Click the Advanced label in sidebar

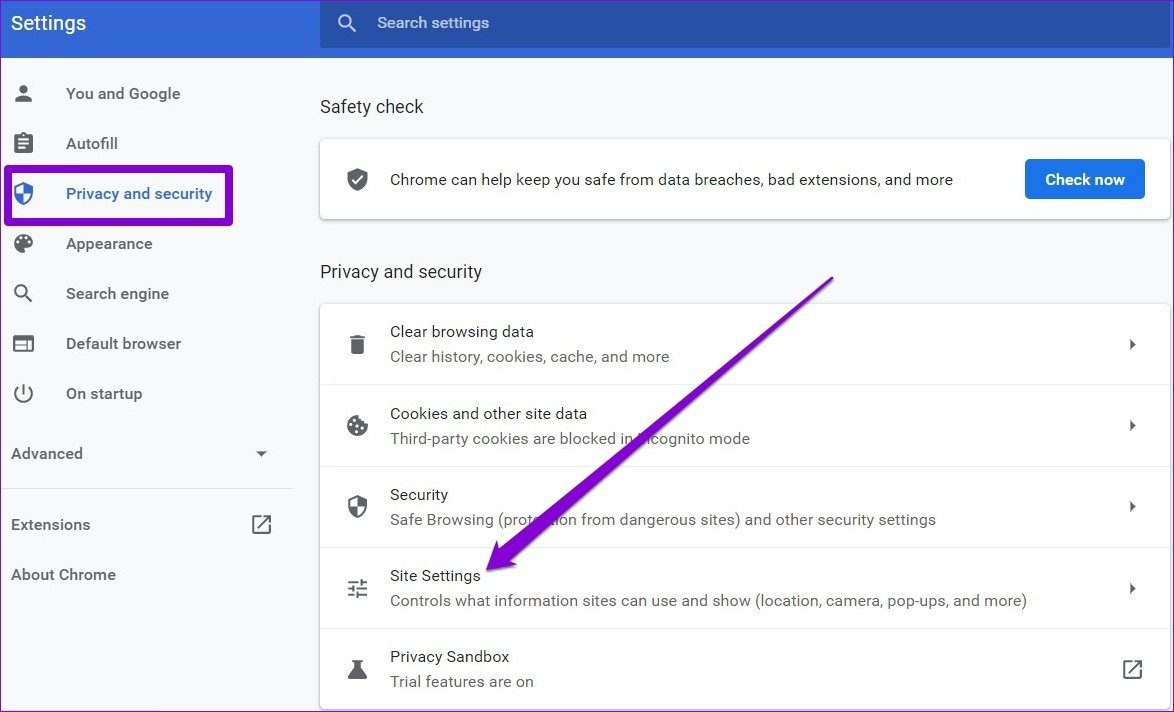46,454
